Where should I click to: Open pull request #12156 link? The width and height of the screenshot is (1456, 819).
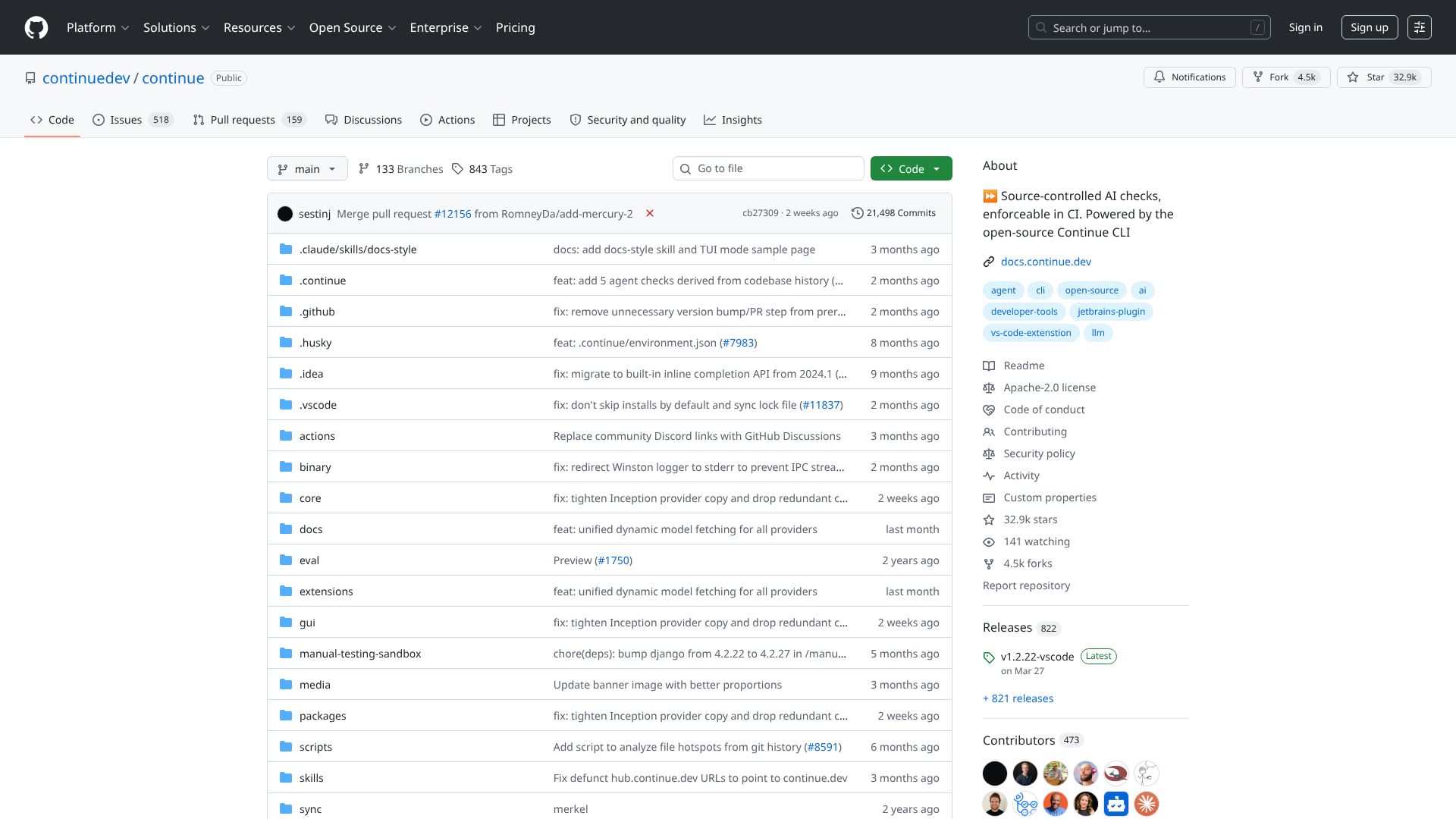tap(453, 214)
